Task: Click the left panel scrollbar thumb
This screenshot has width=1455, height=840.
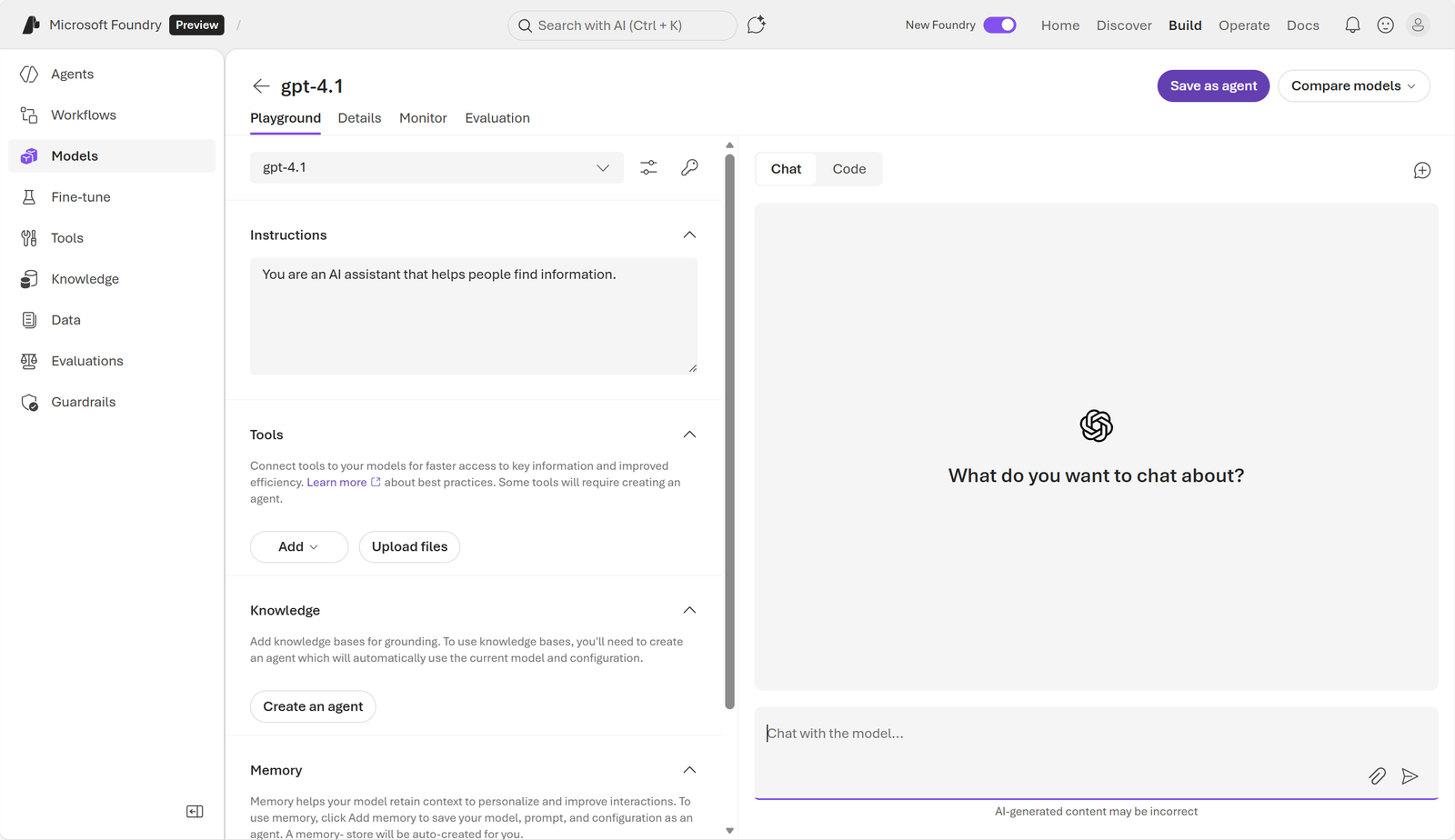Action: tap(729, 431)
